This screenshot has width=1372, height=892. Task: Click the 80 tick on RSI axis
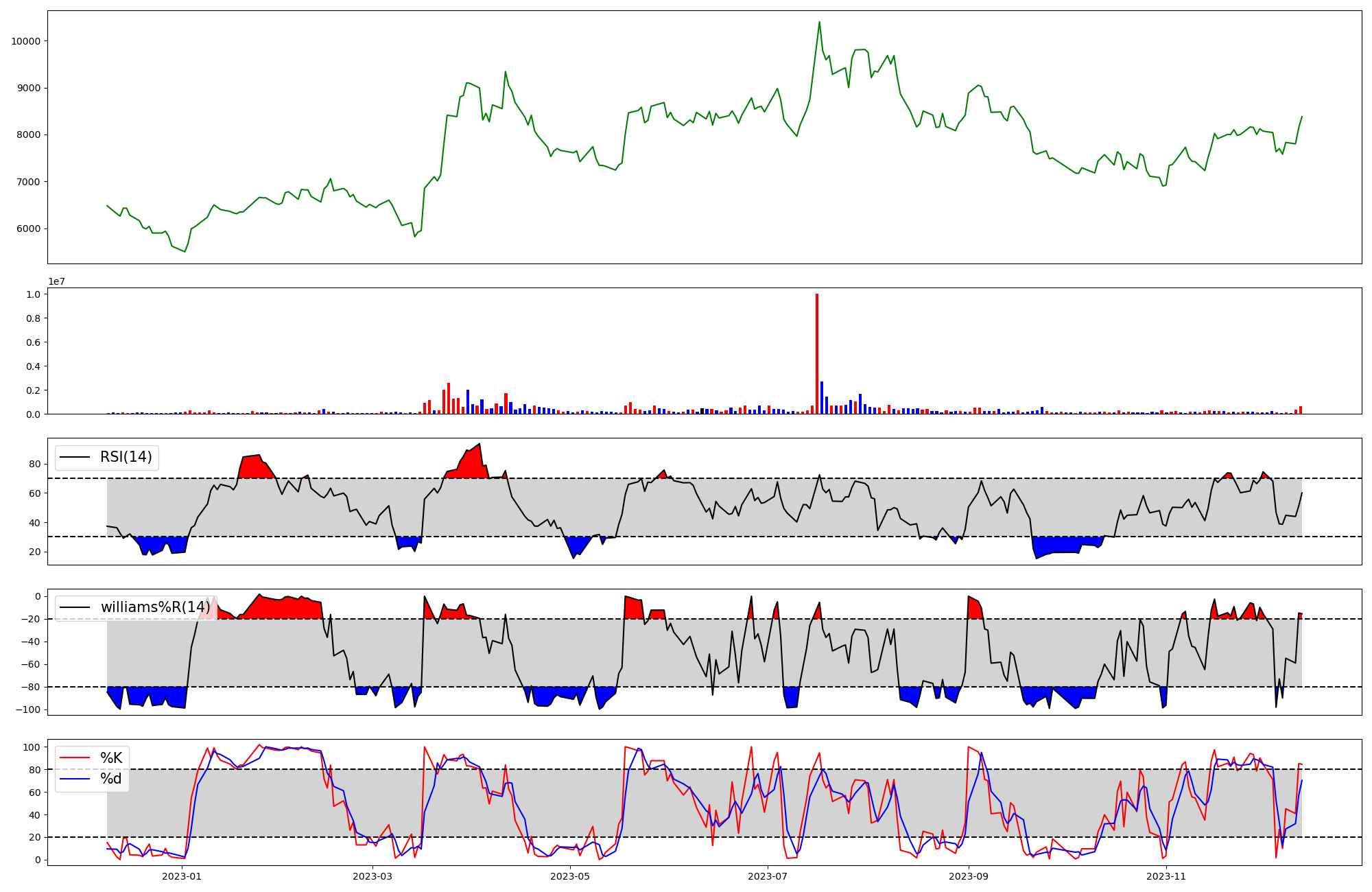(34, 465)
